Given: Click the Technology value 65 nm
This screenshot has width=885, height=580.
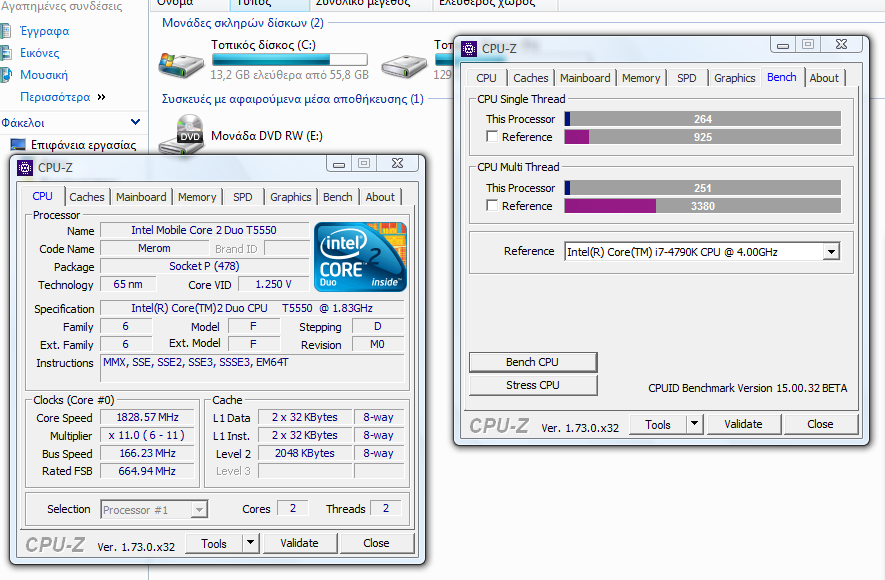Looking at the screenshot, I should coord(128,284).
